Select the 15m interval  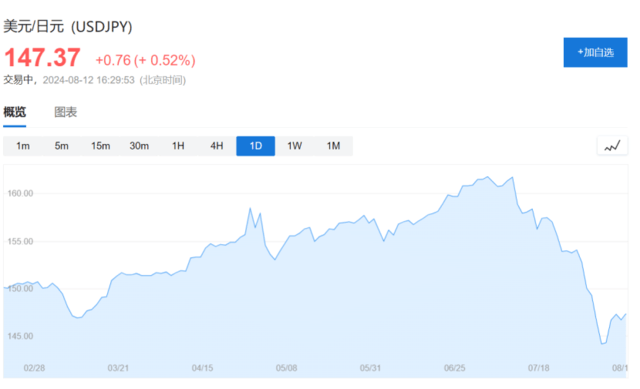100,146
